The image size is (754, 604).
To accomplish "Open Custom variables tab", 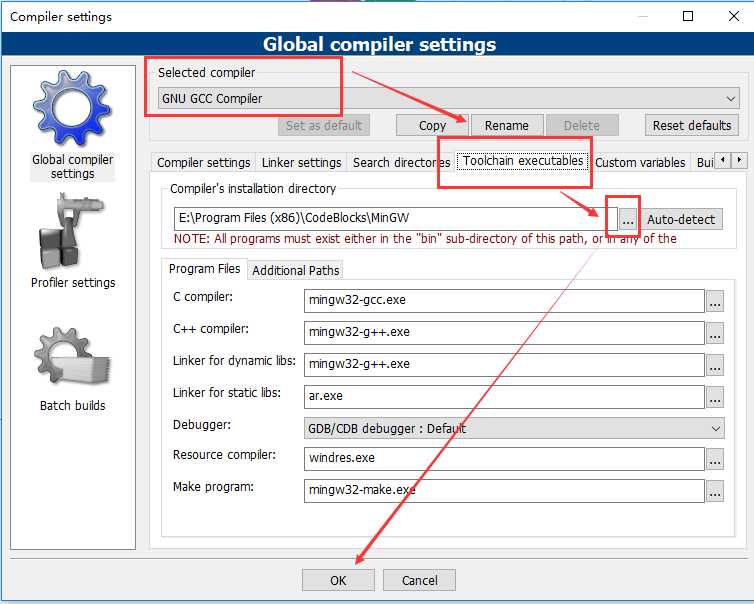I will pyautogui.click(x=640, y=163).
